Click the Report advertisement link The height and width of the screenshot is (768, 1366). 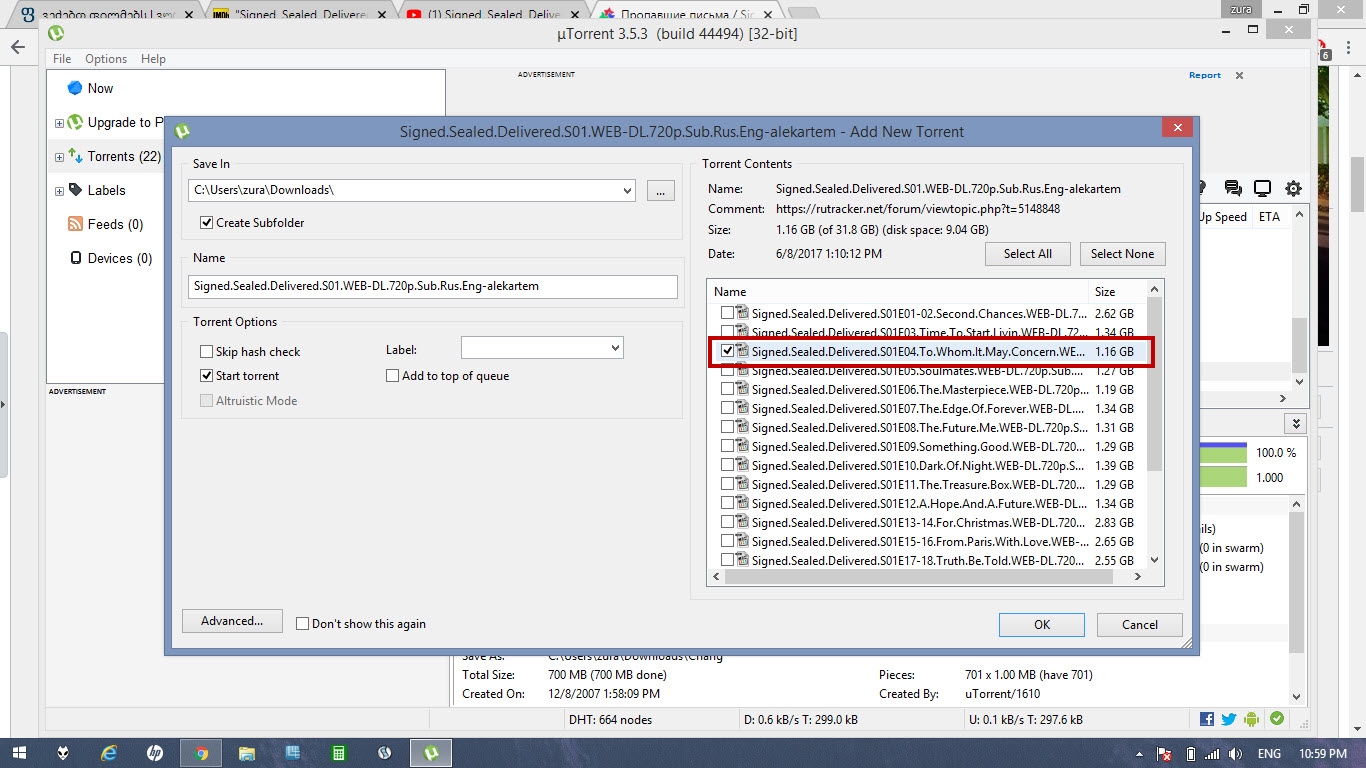1205,75
